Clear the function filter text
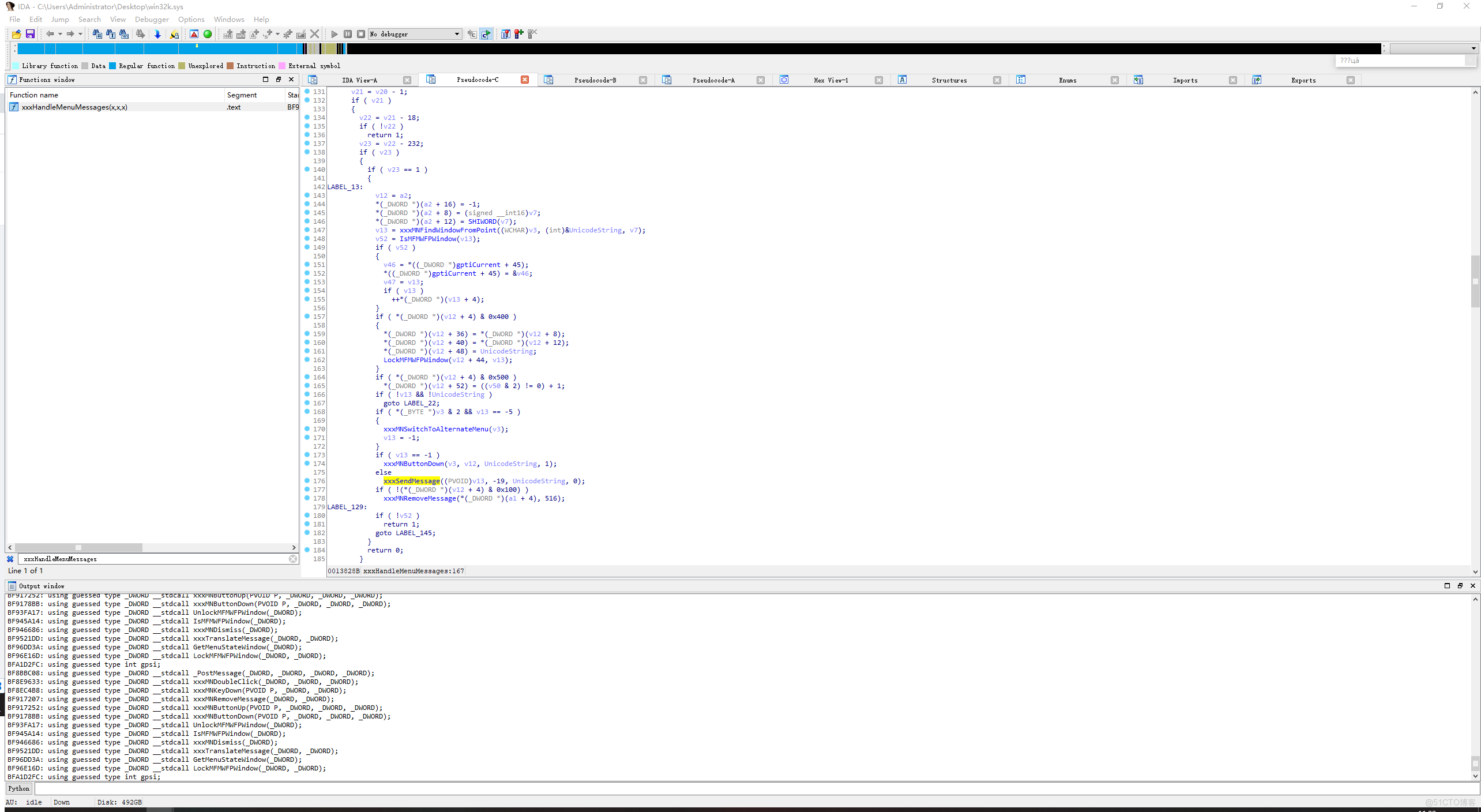The width and height of the screenshot is (1481, 812). [293, 559]
